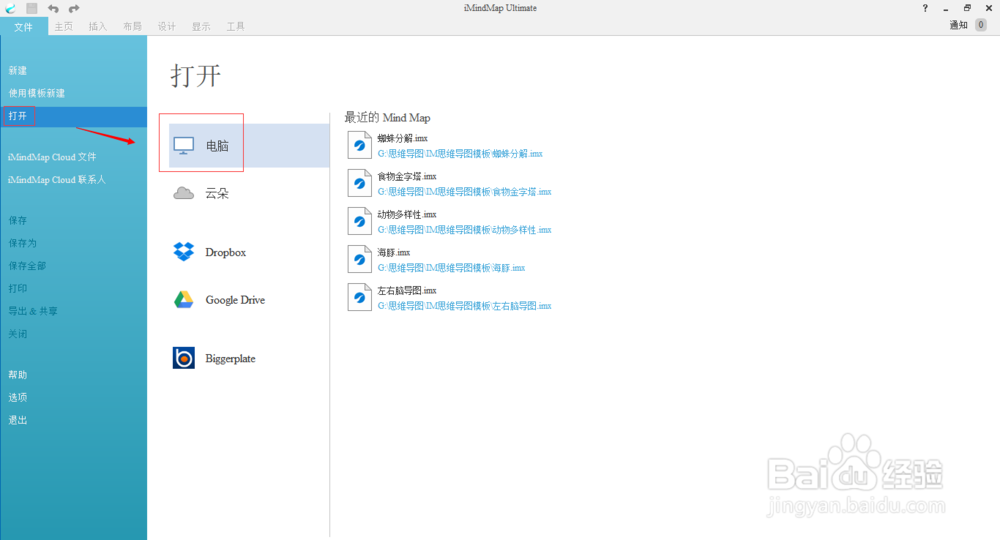Open recent file 食物金字塔.imx
Image resolution: width=1000 pixels, height=540 pixels.
click(407, 177)
